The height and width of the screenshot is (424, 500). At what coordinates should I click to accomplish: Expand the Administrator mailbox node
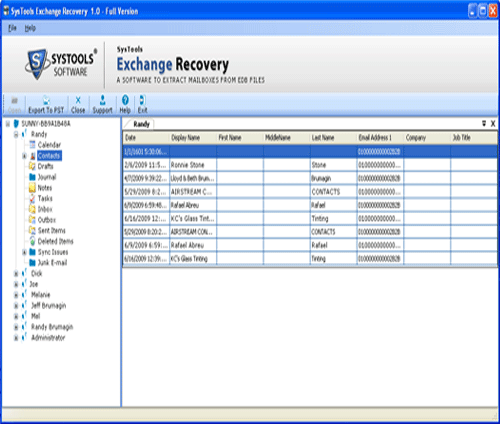coord(16,338)
